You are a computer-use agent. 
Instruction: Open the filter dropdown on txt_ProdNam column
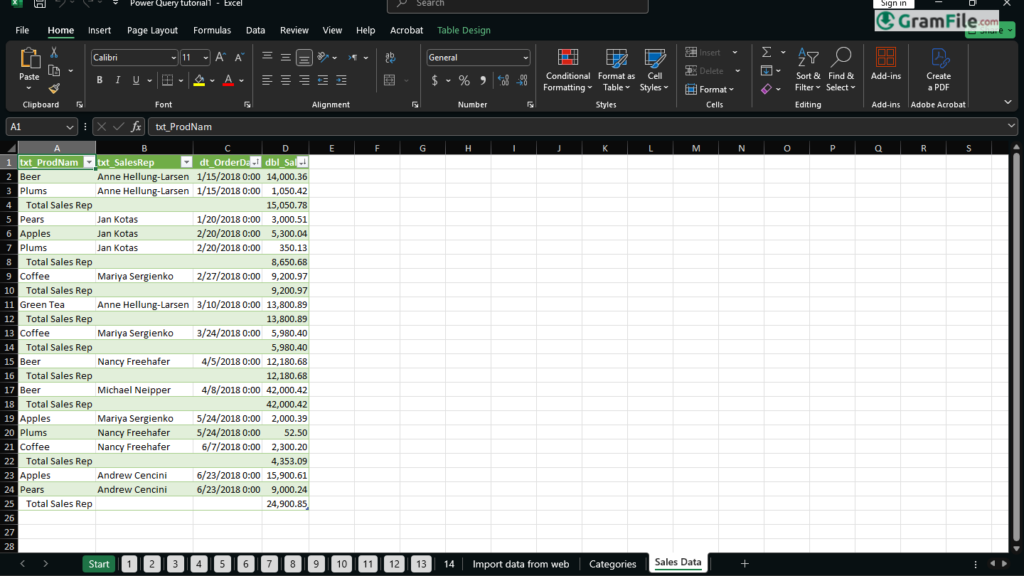(x=89, y=161)
